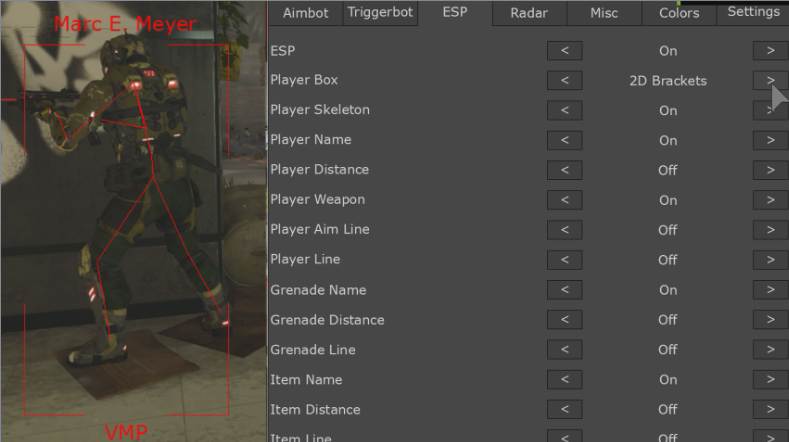Click the right arrow for Player Weapon
The height and width of the screenshot is (442, 789).
click(770, 200)
